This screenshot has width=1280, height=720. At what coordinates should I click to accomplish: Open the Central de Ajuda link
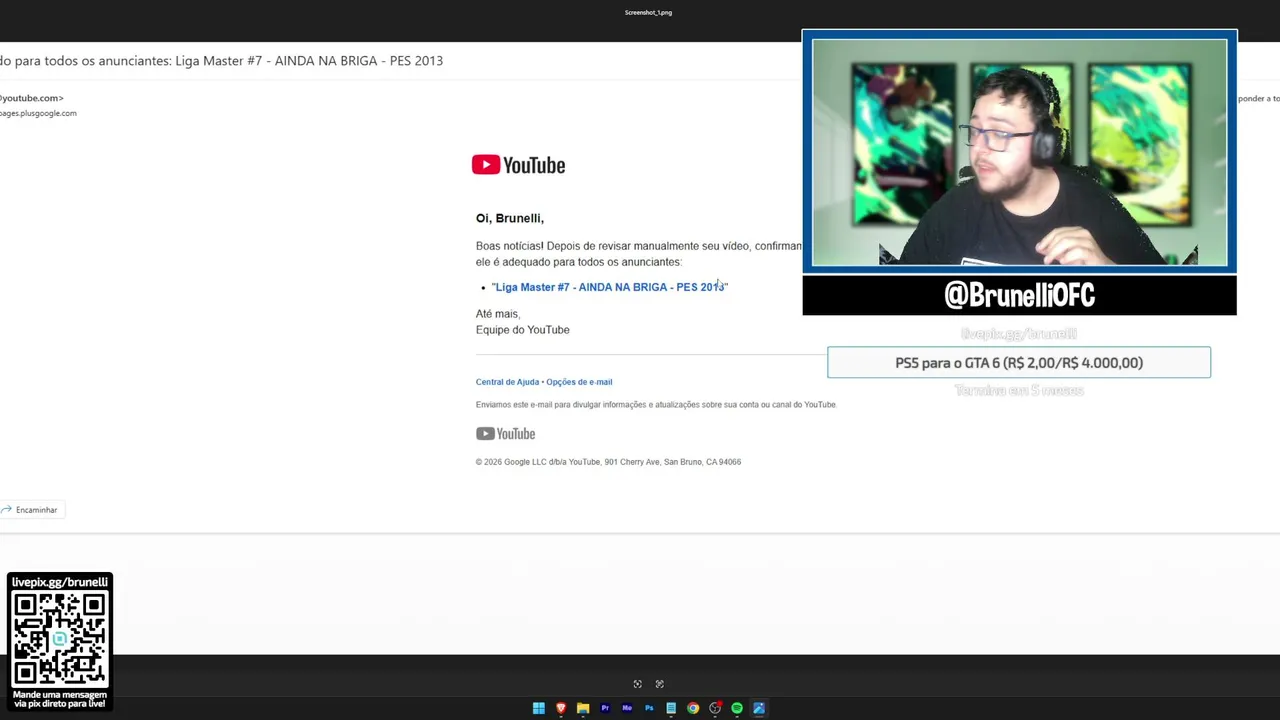click(x=507, y=382)
